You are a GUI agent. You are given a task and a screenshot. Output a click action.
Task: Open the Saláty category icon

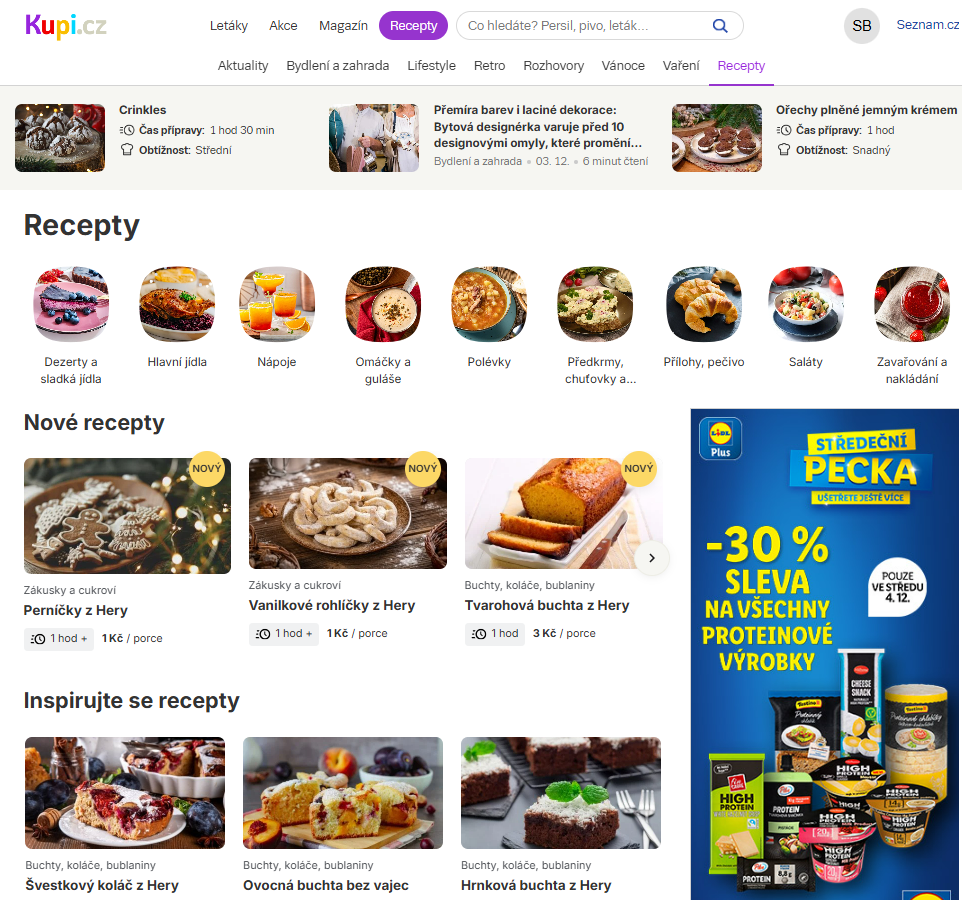pyautogui.click(x=806, y=304)
